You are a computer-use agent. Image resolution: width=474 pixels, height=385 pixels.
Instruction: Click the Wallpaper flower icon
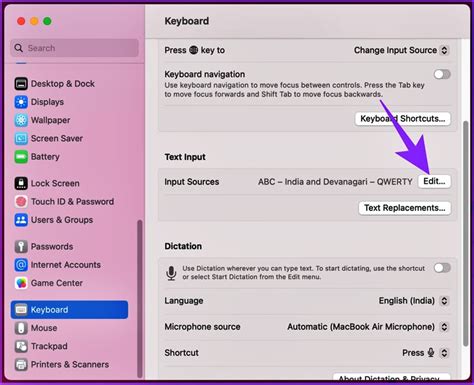click(21, 120)
